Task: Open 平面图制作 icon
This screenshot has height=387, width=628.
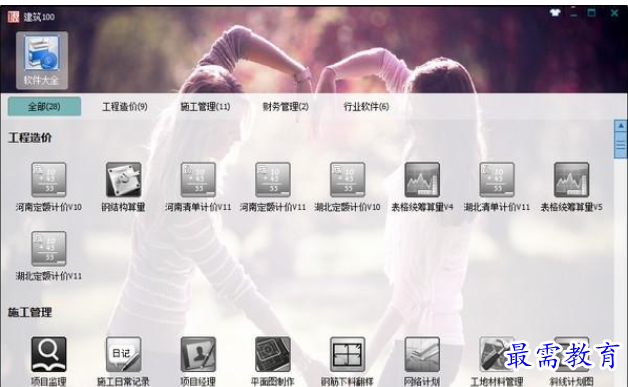Action: pyautogui.click(x=273, y=355)
